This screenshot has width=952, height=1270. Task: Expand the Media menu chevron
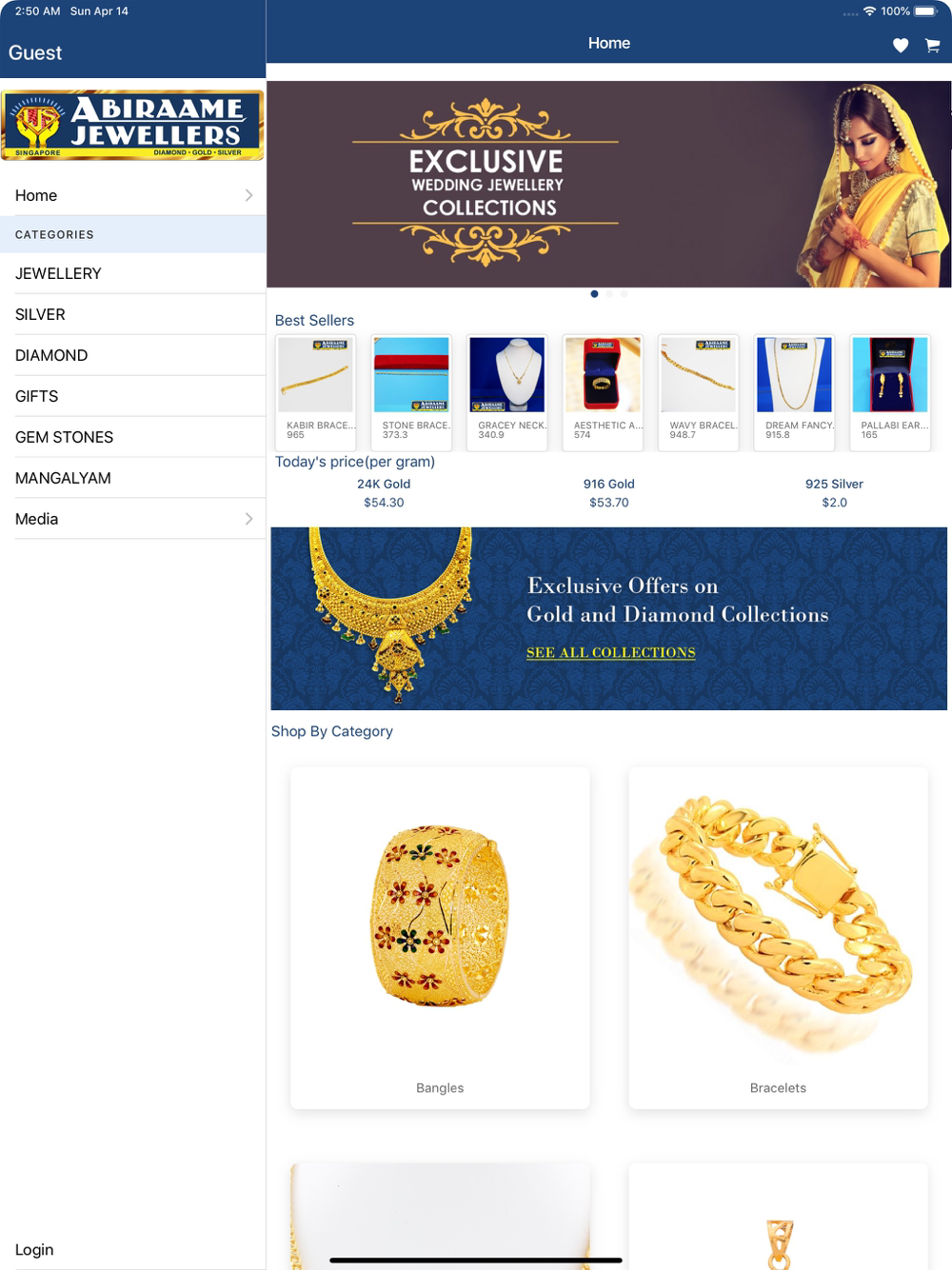tap(248, 519)
